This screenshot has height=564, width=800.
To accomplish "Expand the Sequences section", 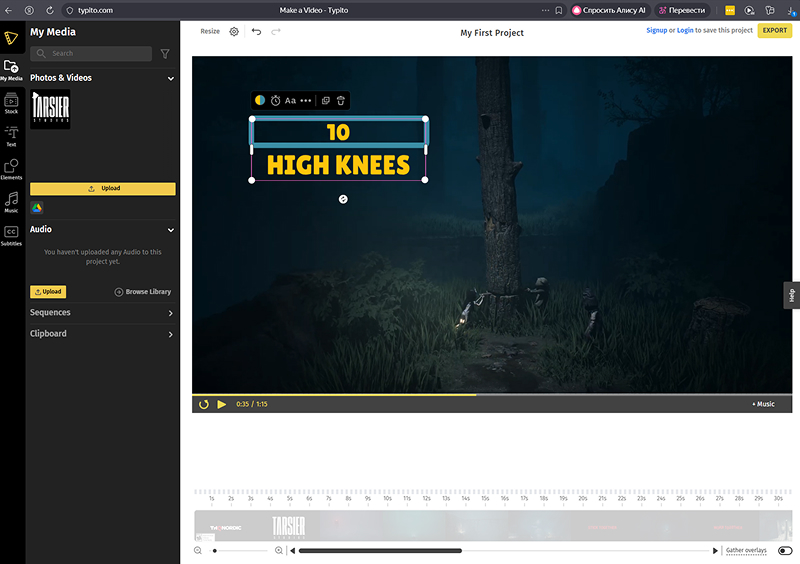I will tap(170, 313).
